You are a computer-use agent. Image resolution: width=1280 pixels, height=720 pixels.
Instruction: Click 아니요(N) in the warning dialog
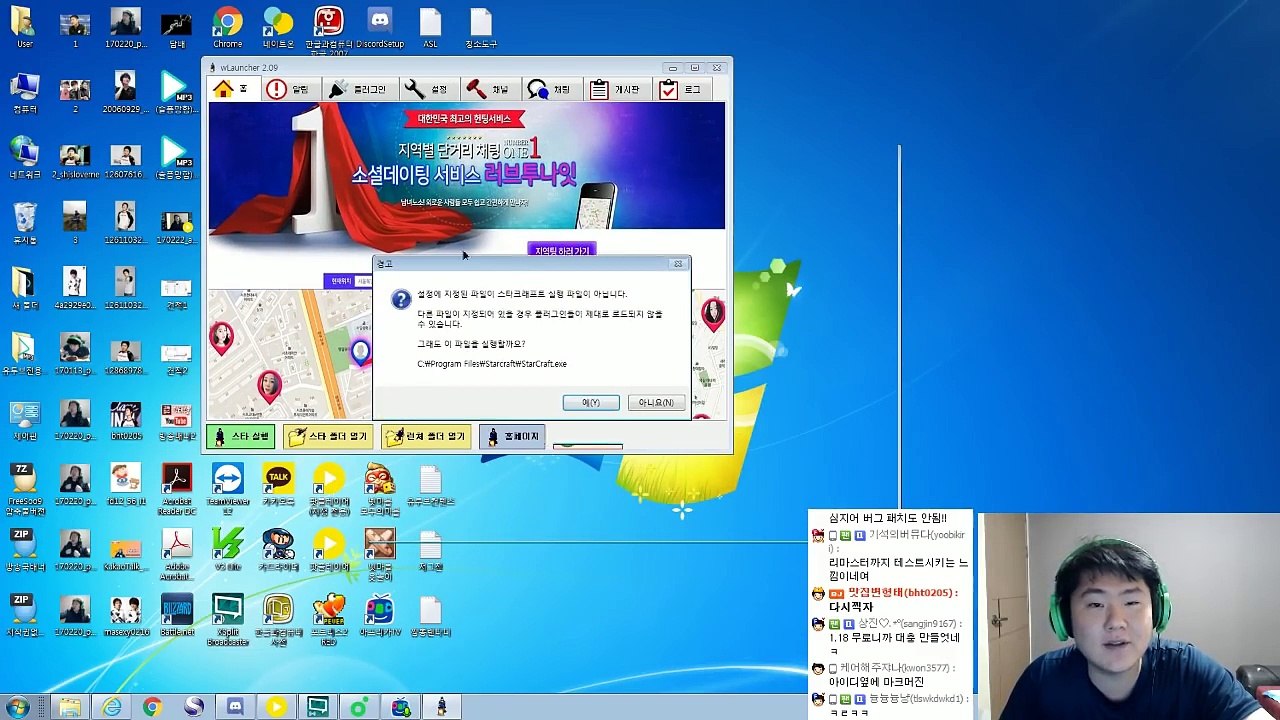coord(656,402)
